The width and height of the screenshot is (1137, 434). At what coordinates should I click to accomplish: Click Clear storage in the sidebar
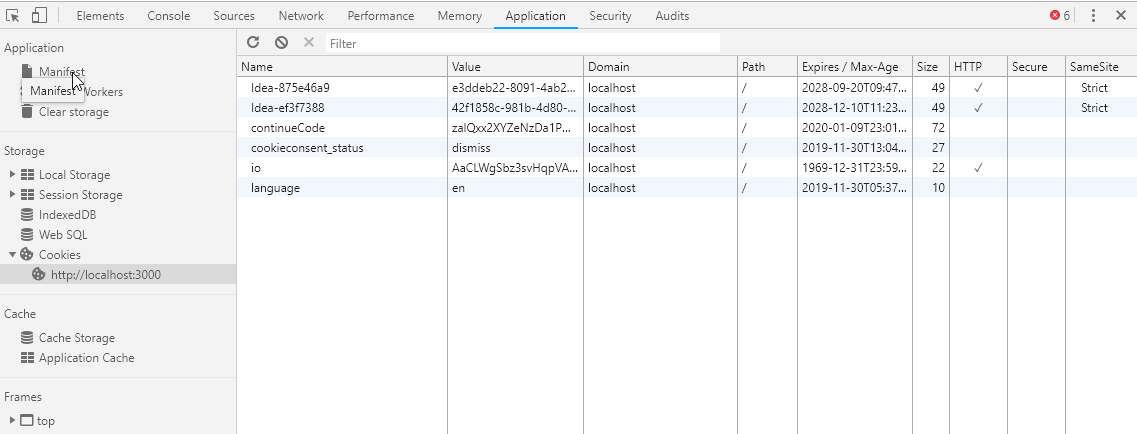[x=73, y=112]
